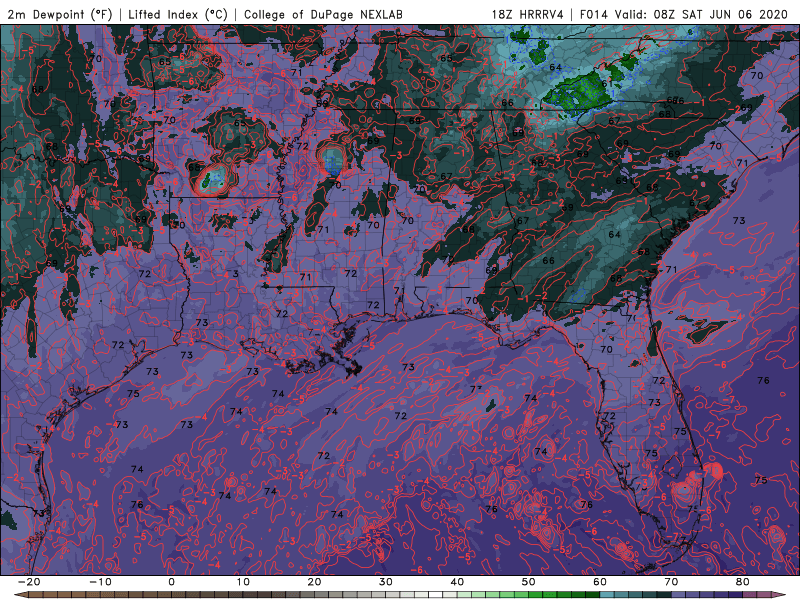The width and height of the screenshot is (800, 600).
Task: Click the '18Z HRRRV4' model run label
Action: click(x=528, y=14)
